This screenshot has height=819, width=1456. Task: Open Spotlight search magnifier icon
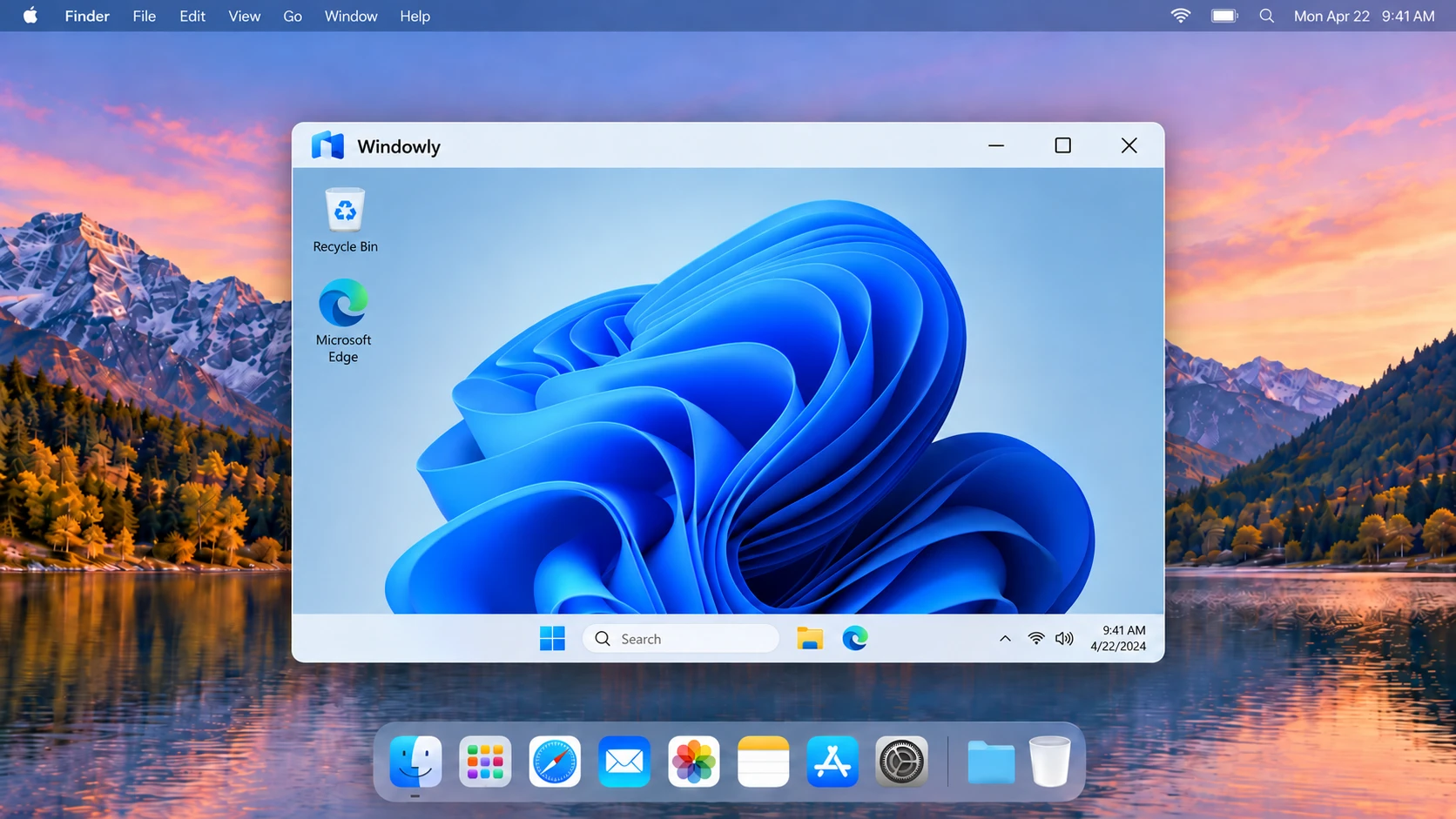1267,16
